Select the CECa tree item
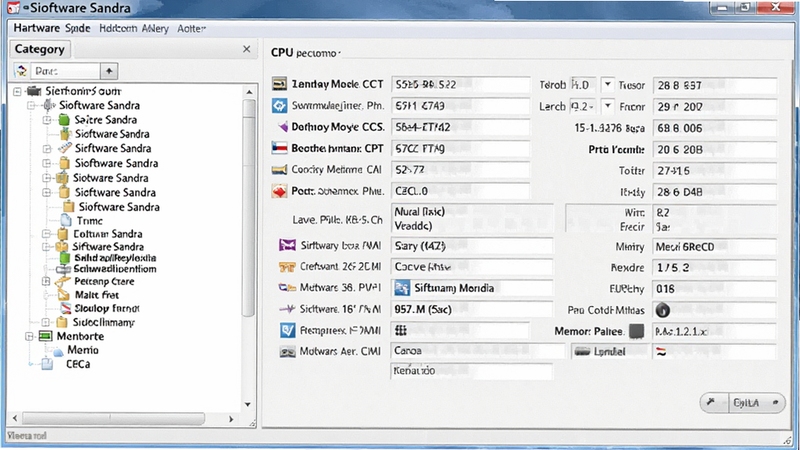 (78, 364)
